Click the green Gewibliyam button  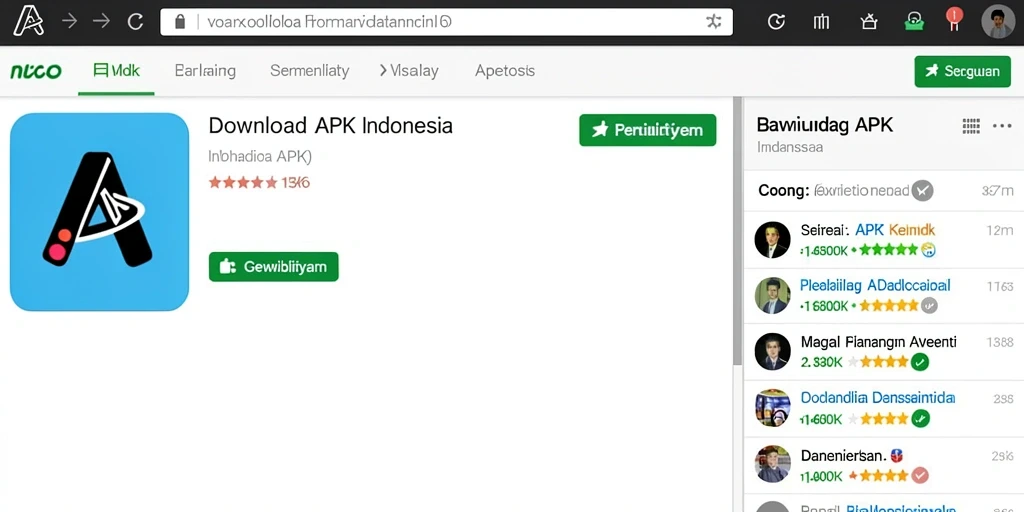pos(274,266)
